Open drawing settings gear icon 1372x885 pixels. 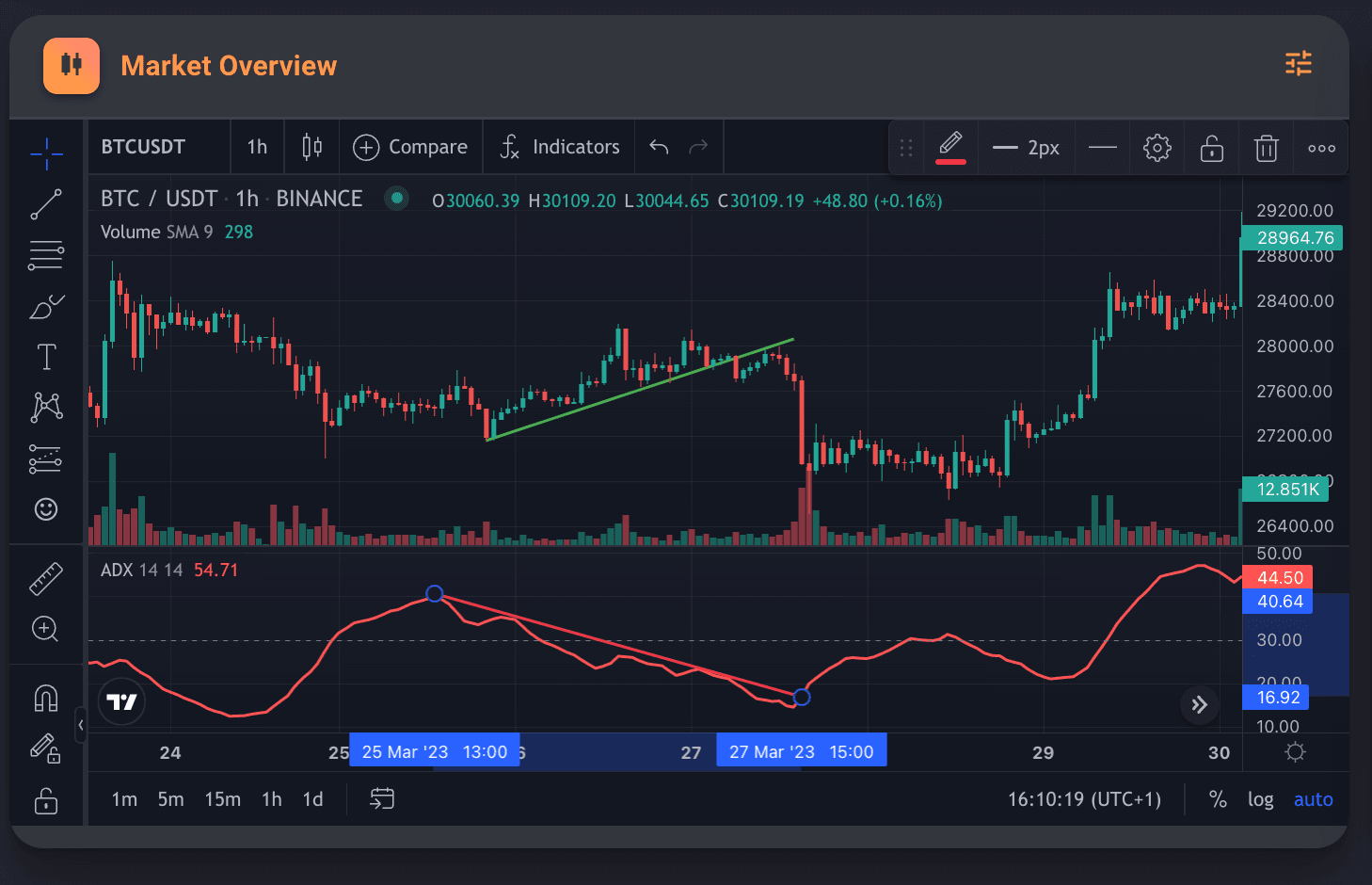coord(1157,148)
